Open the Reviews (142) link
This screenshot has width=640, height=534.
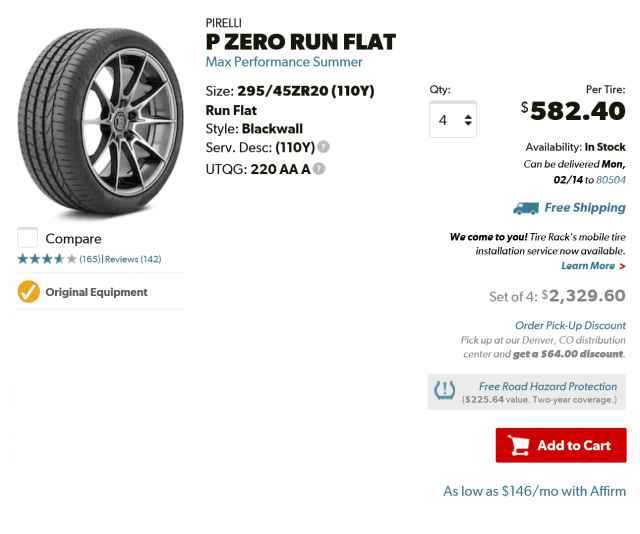[x=133, y=259]
